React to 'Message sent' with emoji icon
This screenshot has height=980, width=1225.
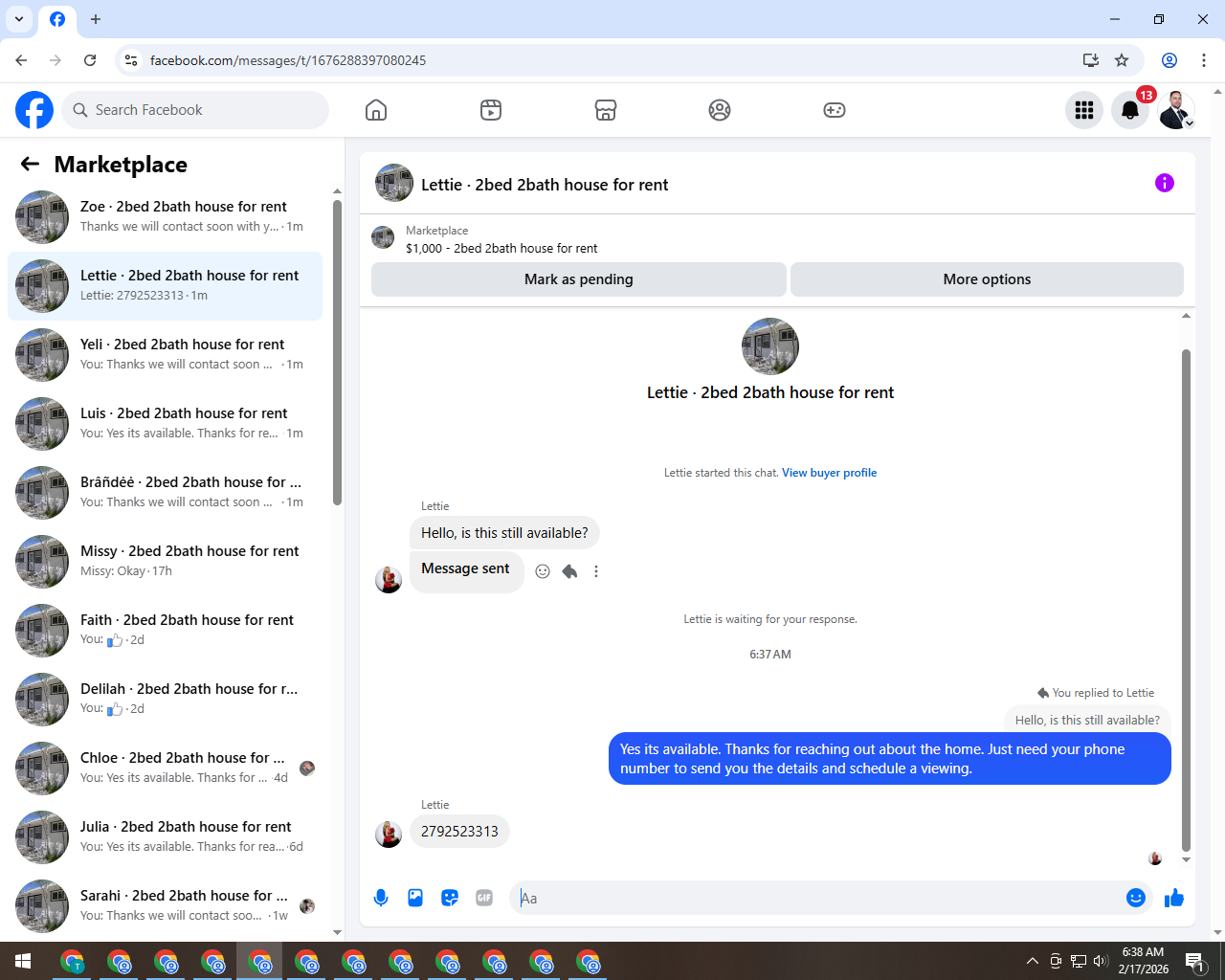coord(543,571)
